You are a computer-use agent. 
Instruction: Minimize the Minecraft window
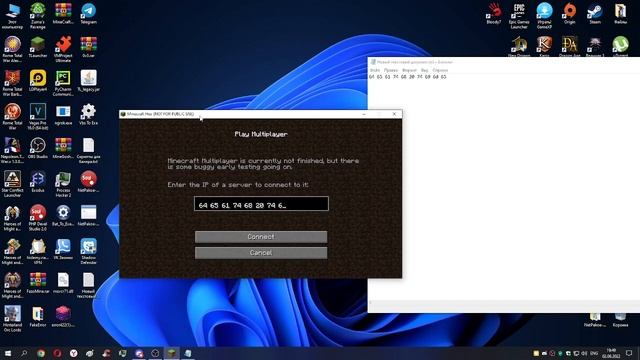(364, 114)
